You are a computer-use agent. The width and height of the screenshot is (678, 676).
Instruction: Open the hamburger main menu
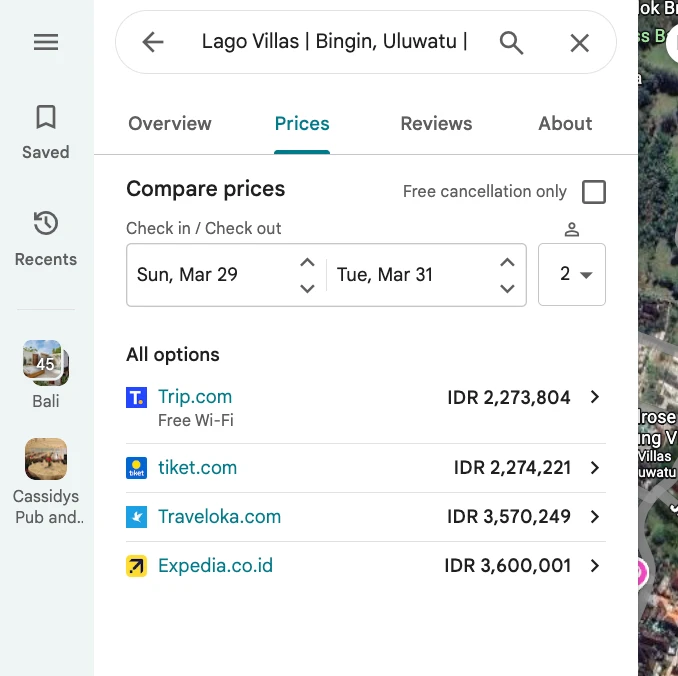46,42
